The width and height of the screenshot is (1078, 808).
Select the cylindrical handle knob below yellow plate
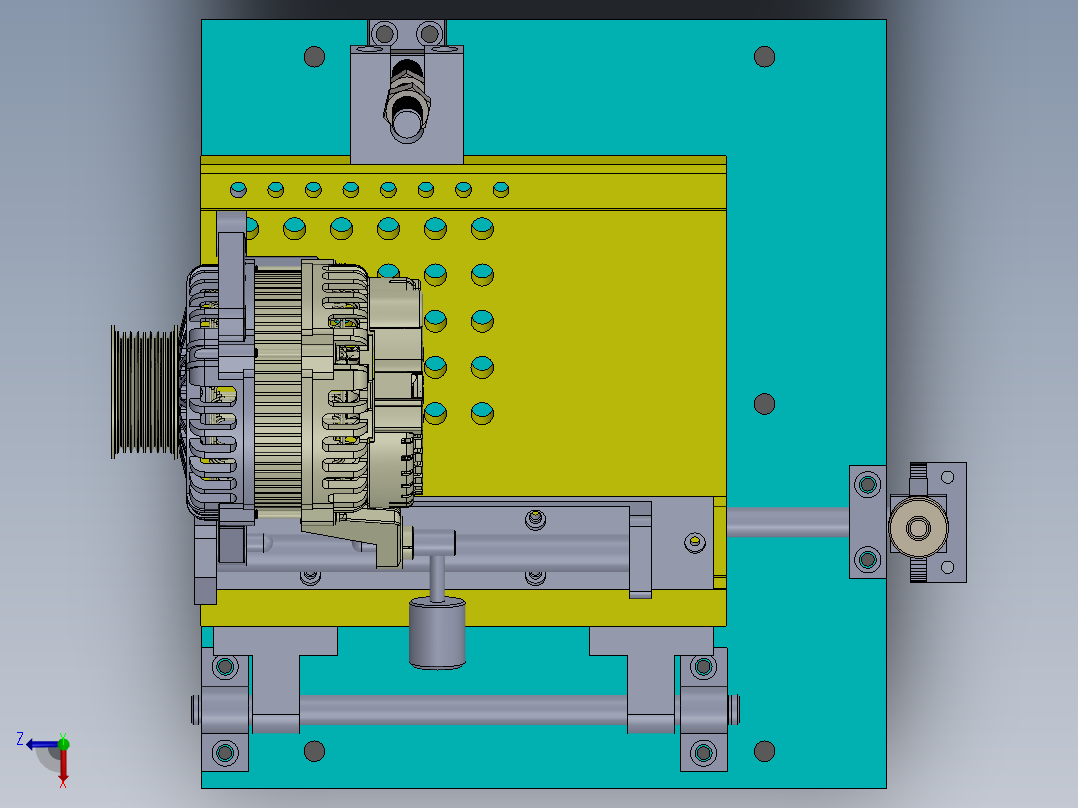[x=437, y=633]
